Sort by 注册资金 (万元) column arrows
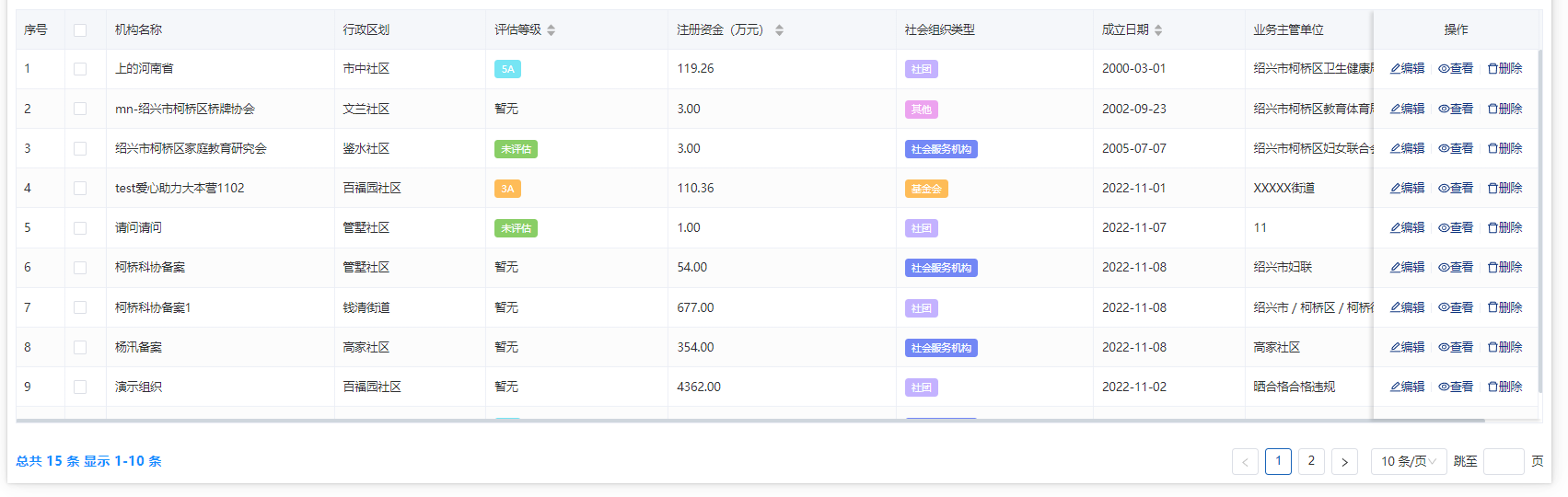 coord(779,30)
